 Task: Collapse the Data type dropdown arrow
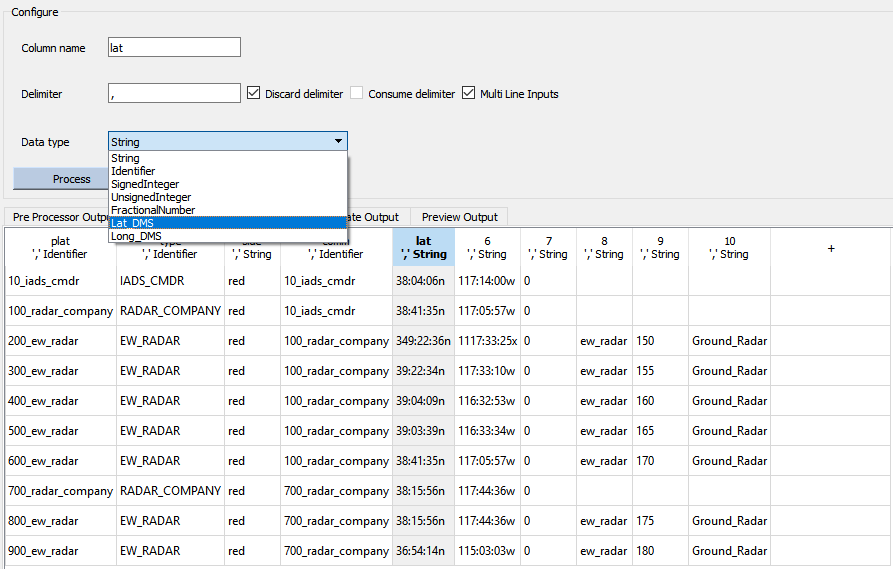338,141
